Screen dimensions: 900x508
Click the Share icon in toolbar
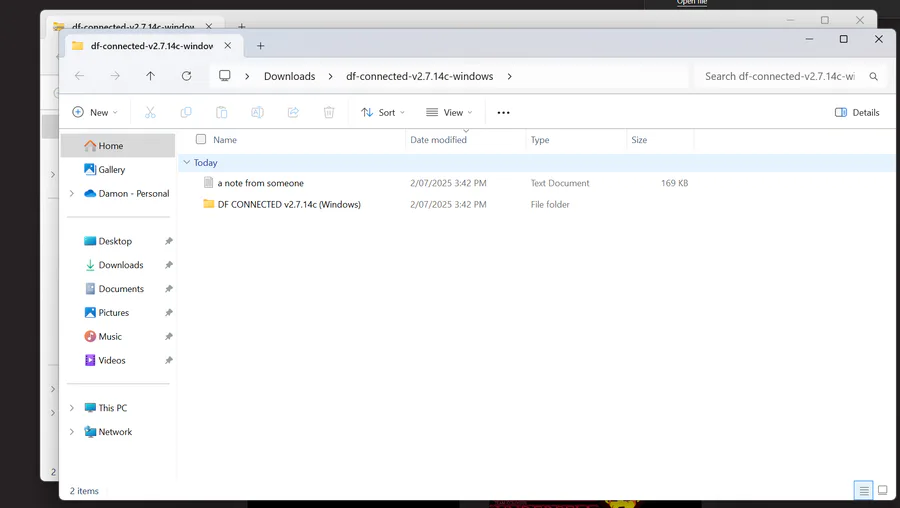pos(293,113)
